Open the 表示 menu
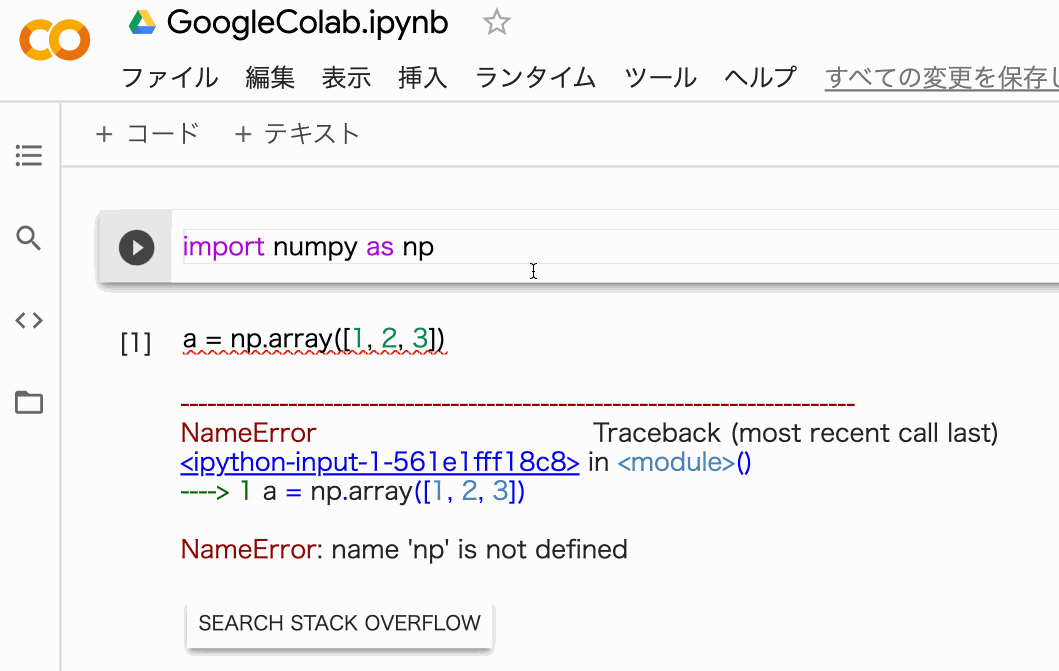The image size is (1059, 671). pyautogui.click(x=346, y=77)
